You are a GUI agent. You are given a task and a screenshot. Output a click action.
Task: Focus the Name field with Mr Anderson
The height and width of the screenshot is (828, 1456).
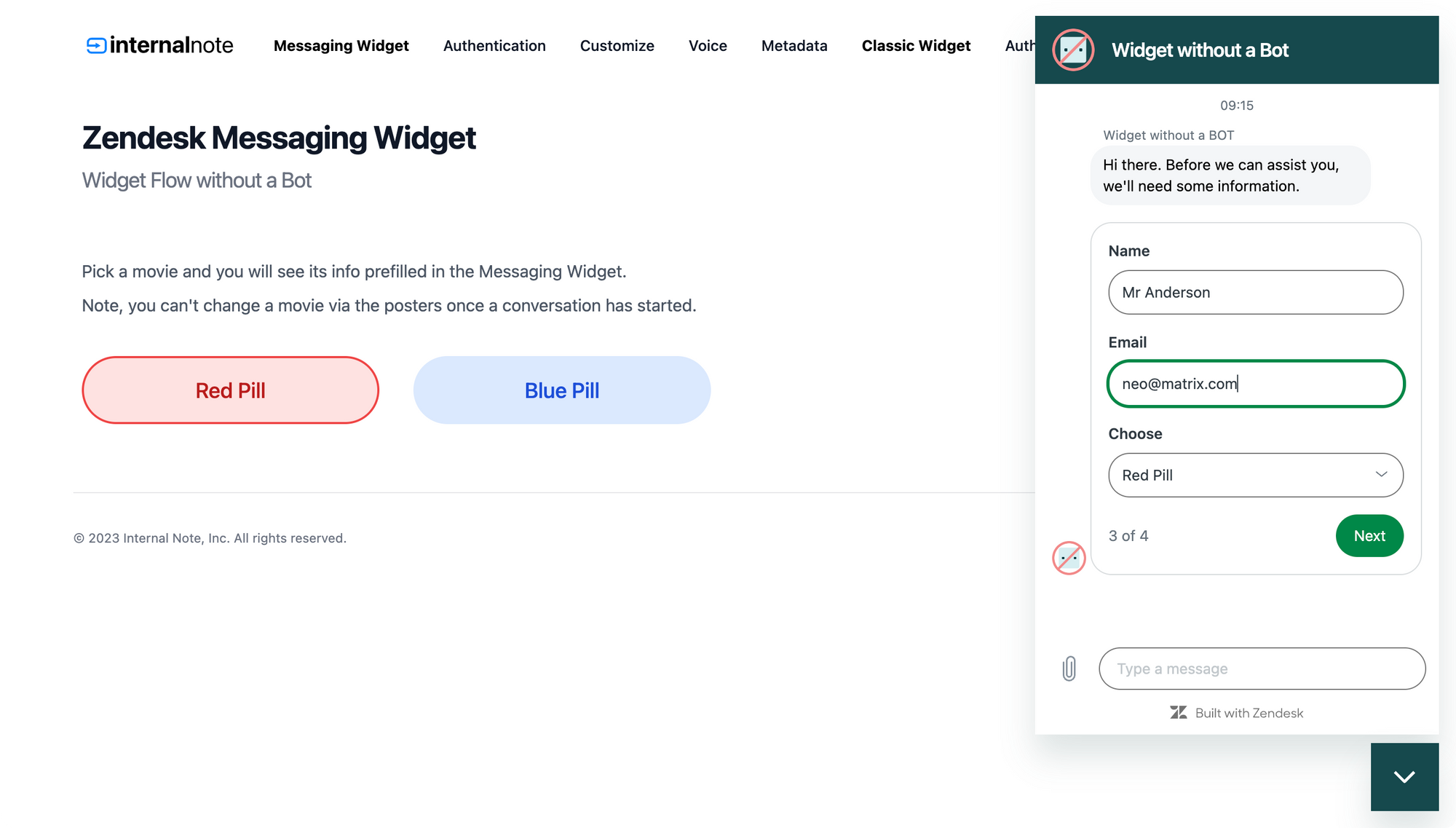pyautogui.click(x=1256, y=292)
